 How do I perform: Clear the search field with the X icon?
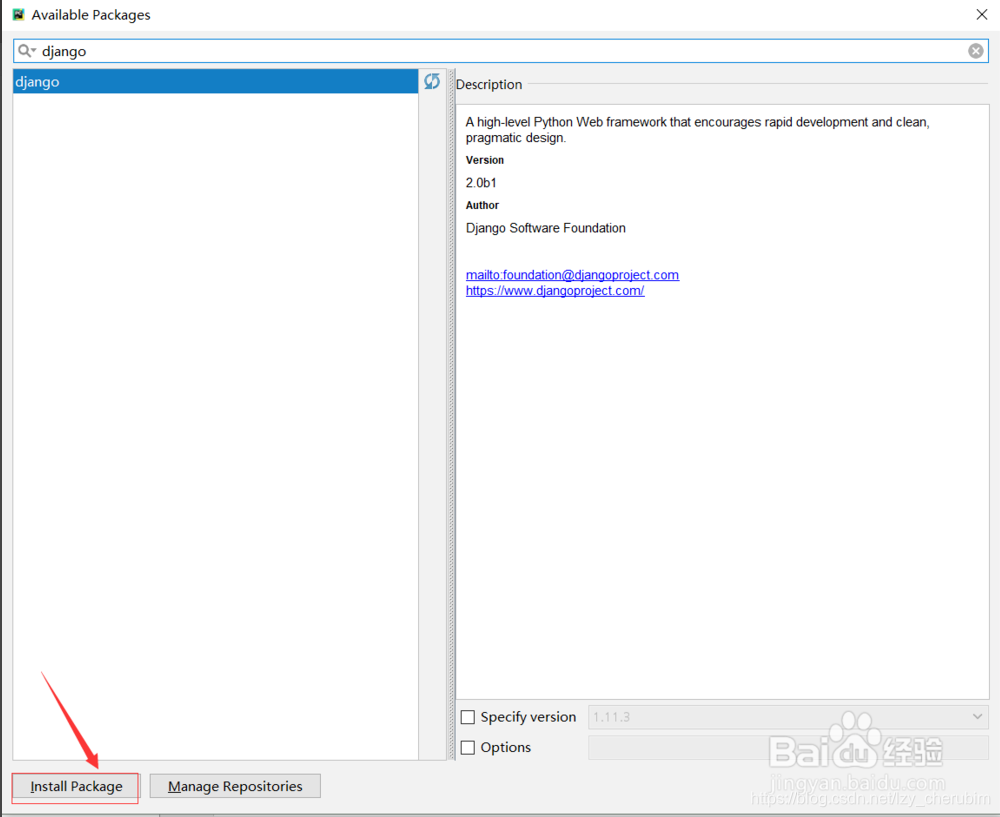(x=975, y=51)
